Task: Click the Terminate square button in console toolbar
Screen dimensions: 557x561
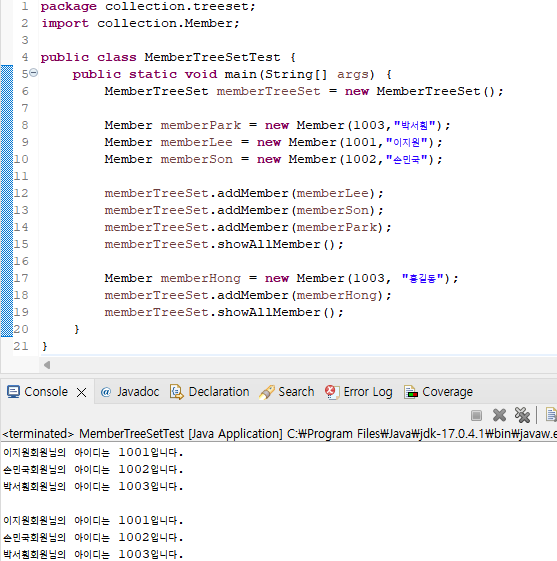Action: coord(476,415)
